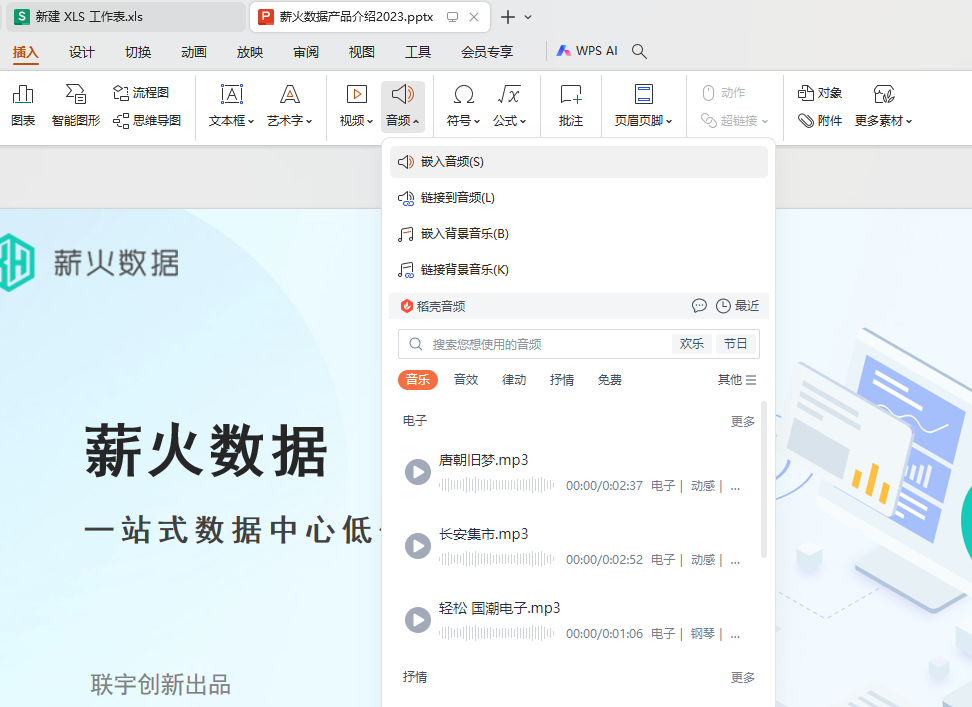Click 更多 next to 抒情 section
Image resolution: width=972 pixels, height=707 pixels.
(x=743, y=678)
